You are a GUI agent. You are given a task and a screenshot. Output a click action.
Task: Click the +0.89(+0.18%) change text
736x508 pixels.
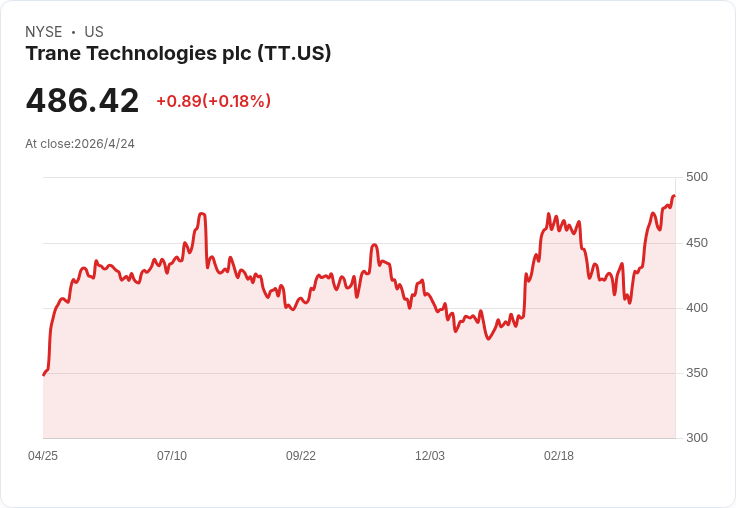point(214,101)
